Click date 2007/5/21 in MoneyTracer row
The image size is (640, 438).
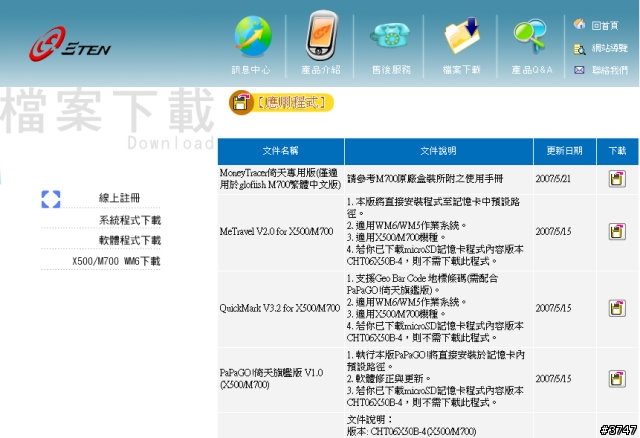tap(553, 179)
